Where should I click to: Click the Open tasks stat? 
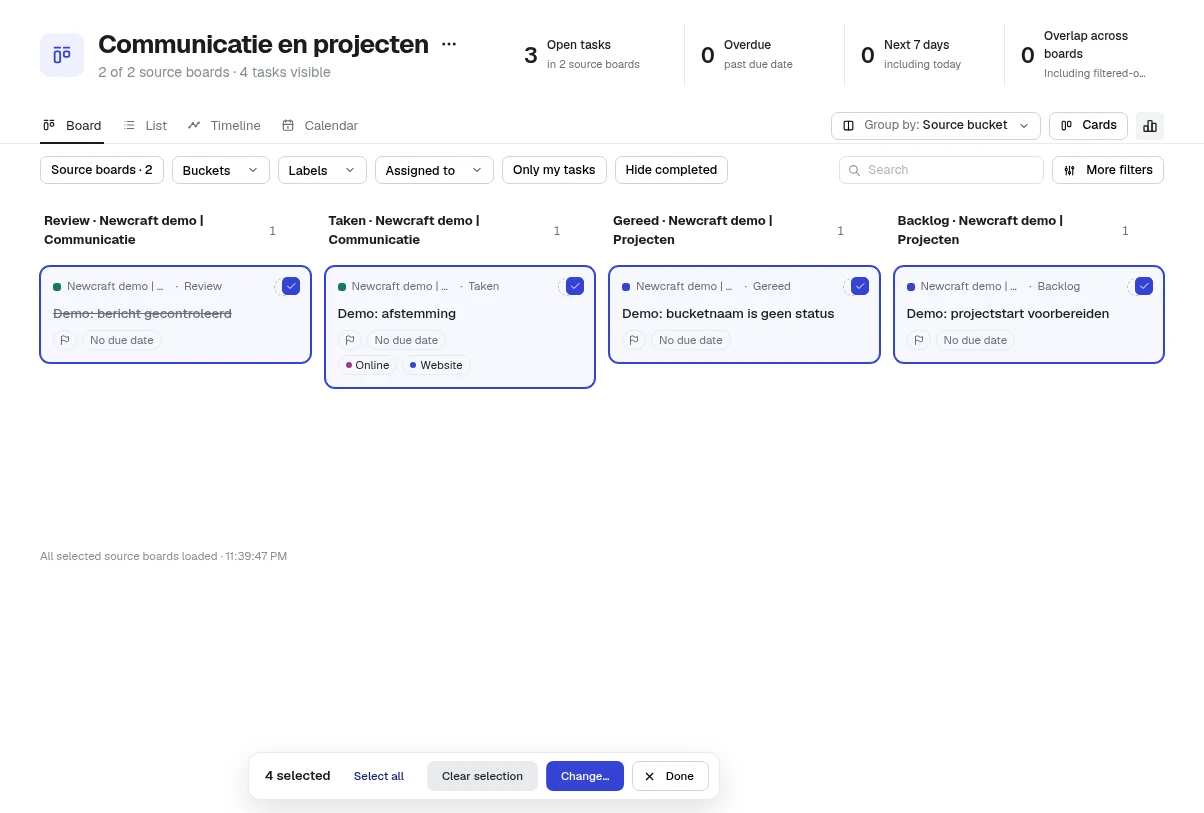click(582, 54)
